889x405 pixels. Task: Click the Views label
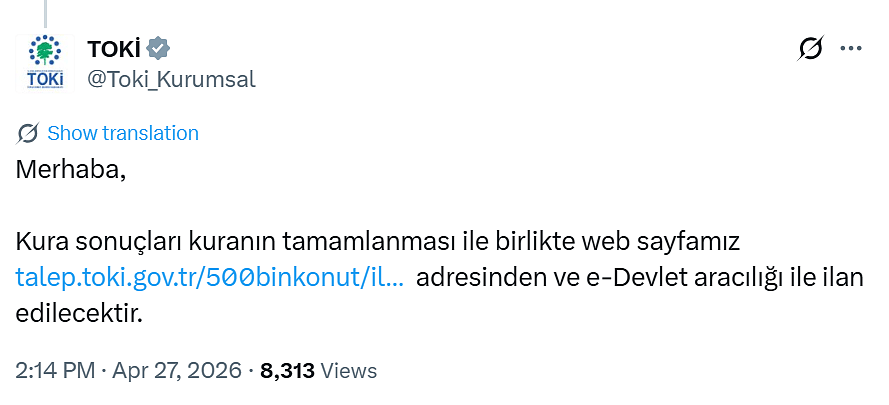click(349, 370)
